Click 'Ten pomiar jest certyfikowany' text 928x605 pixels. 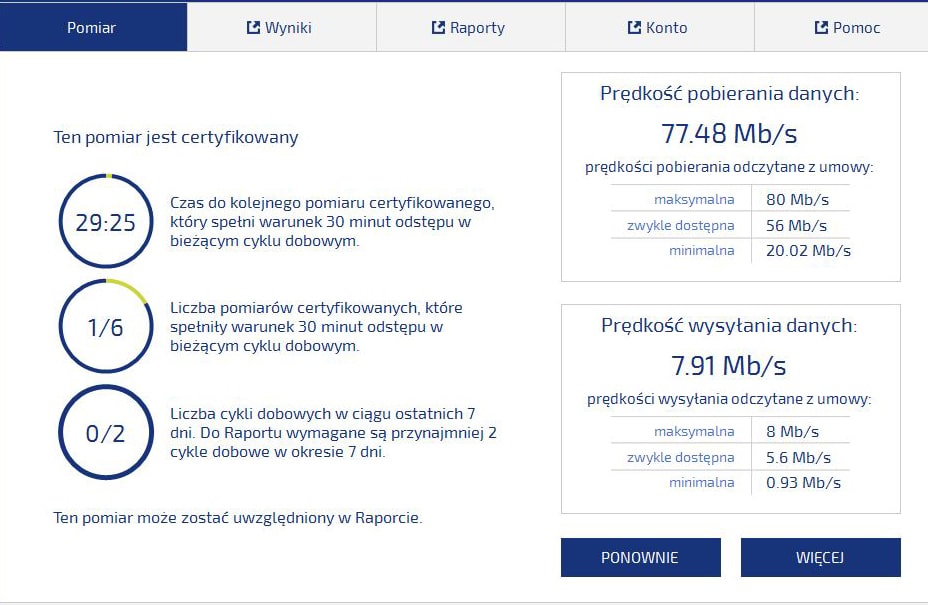pos(176,137)
